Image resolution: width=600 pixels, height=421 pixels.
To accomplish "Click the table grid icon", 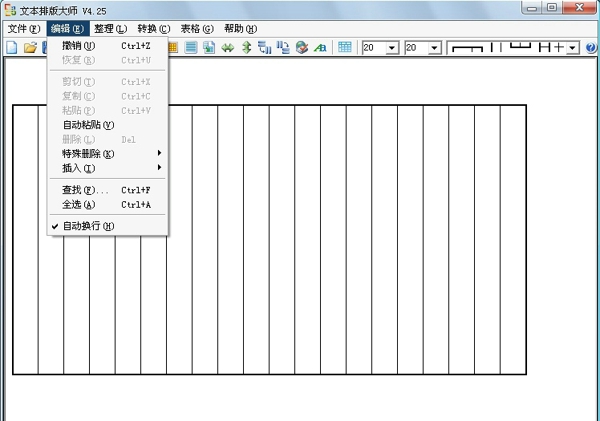I will tap(345, 47).
